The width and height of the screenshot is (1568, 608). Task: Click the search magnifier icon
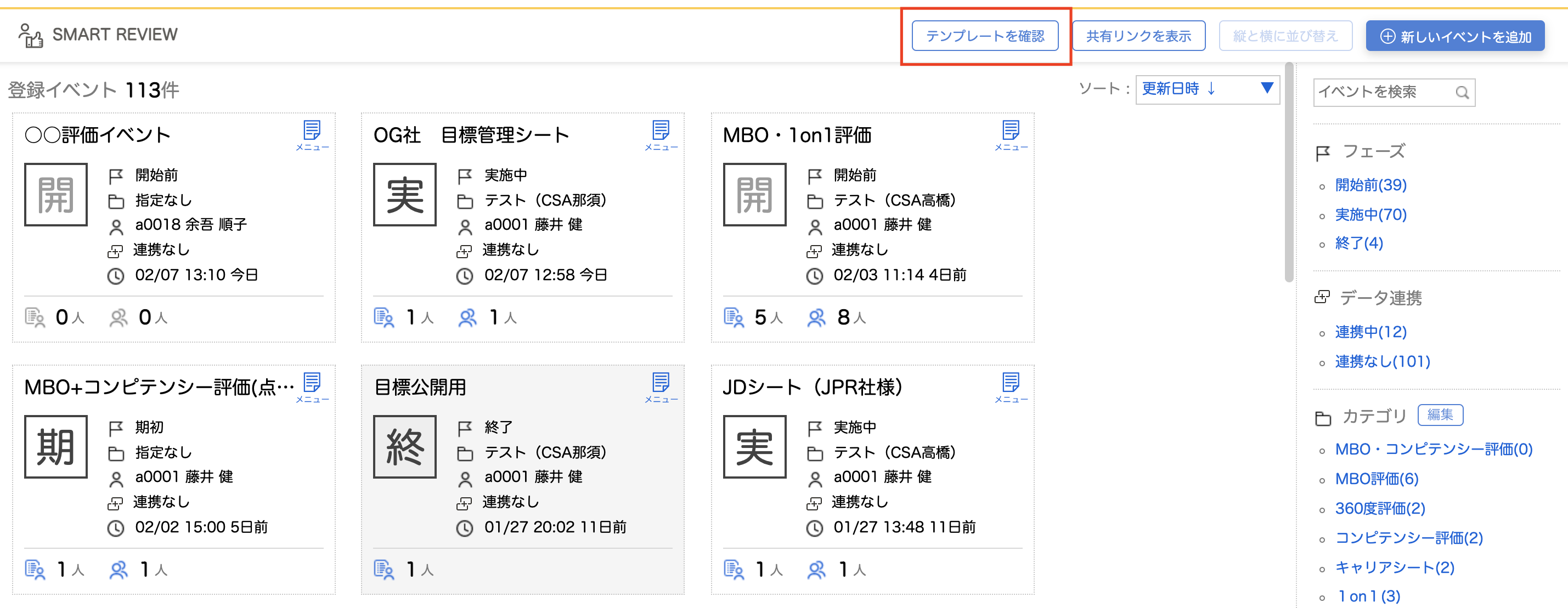(x=1462, y=93)
